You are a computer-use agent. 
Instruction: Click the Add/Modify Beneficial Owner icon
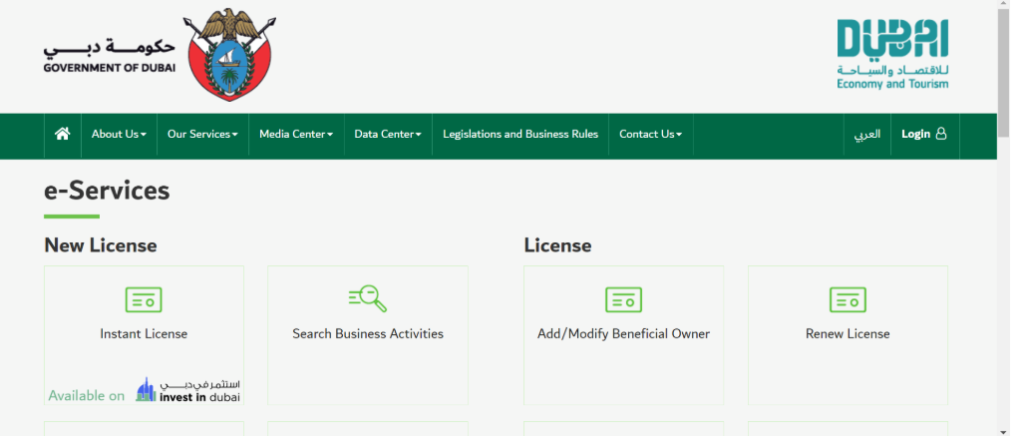pyautogui.click(x=623, y=299)
